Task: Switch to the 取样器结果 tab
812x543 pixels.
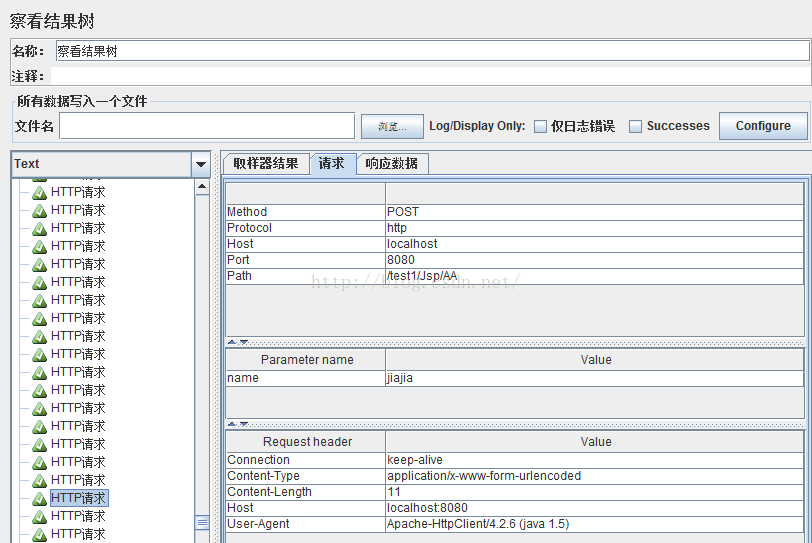Action: coord(266,164)
